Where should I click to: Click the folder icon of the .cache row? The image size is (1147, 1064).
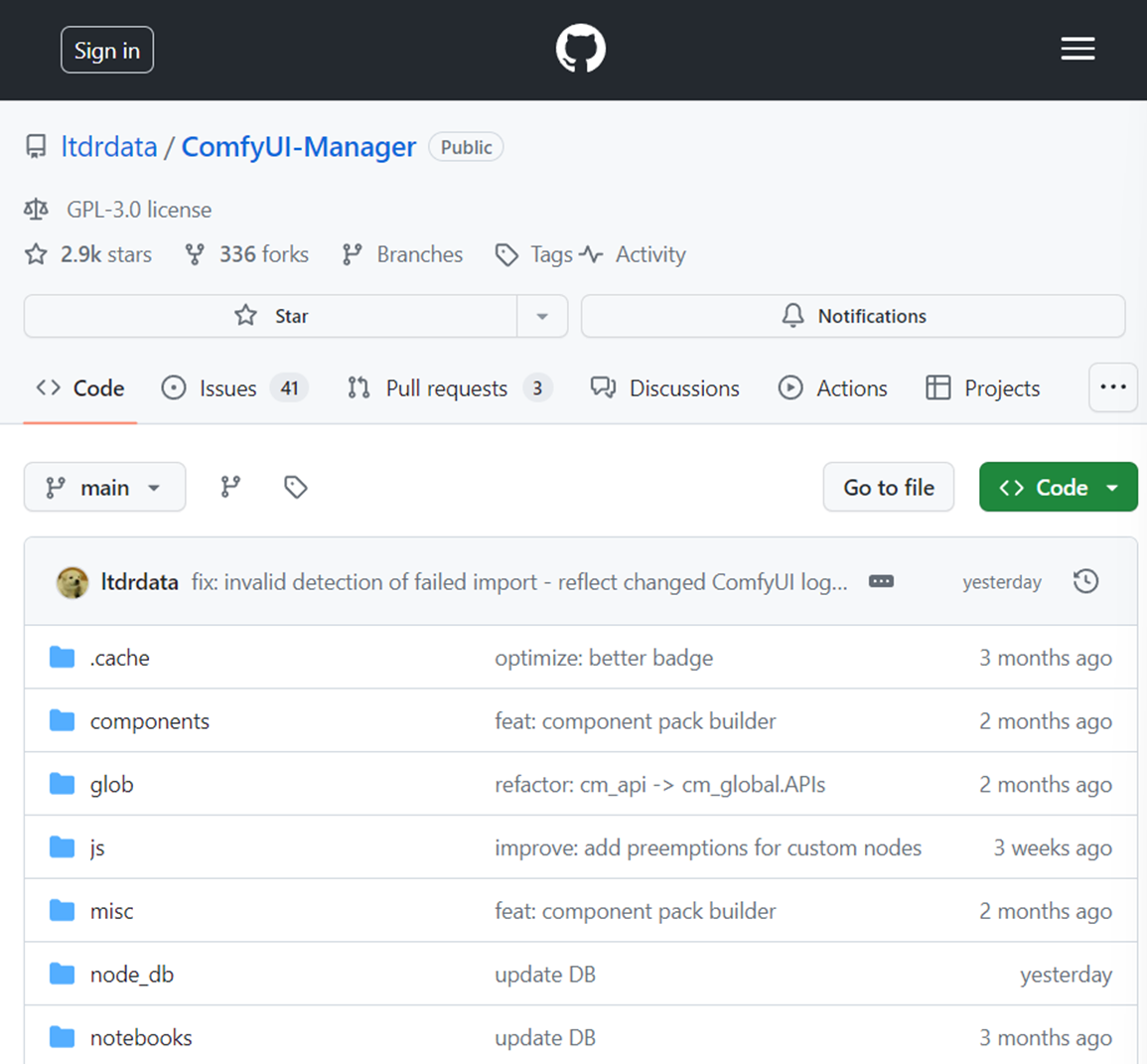pyautogui.click(x=63, y=657)
